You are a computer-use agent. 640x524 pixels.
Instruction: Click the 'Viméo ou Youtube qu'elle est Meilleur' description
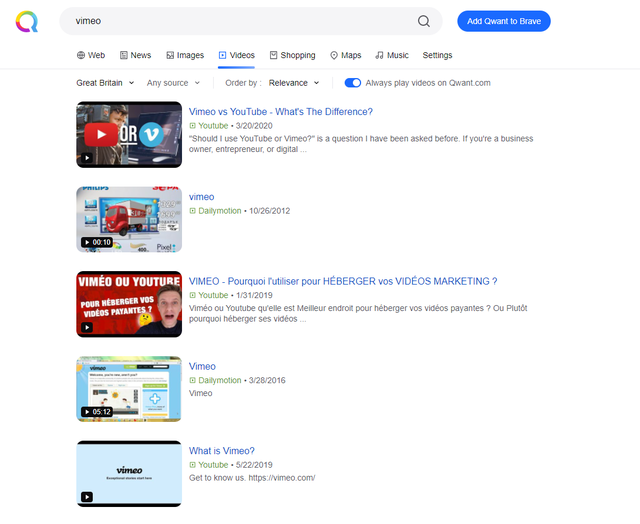tap(358, 313)
